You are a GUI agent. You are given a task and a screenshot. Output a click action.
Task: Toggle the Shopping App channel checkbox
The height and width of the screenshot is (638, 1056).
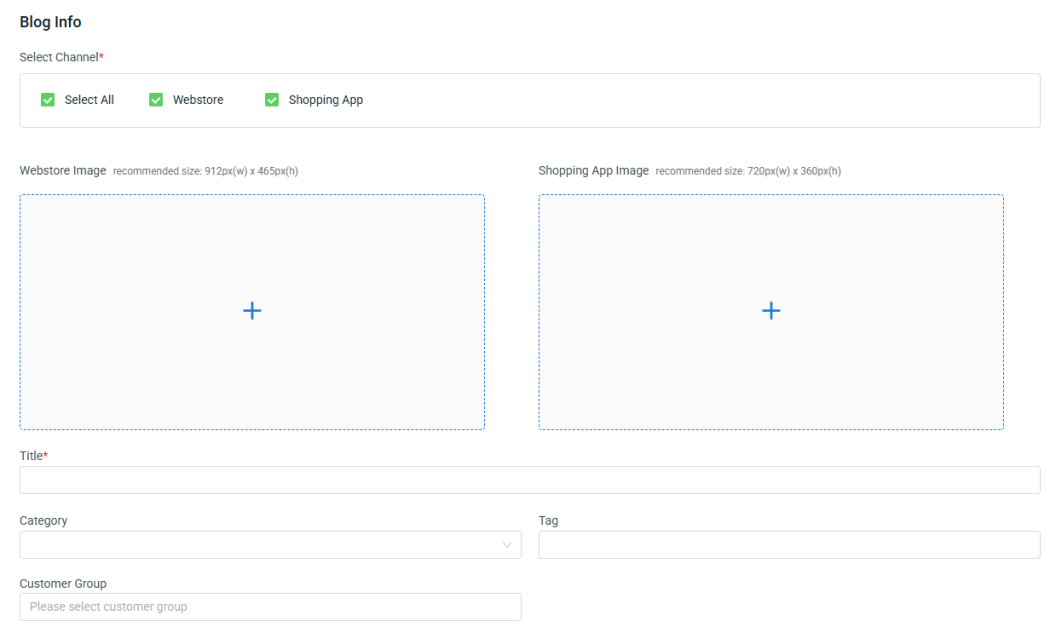click(x=272, y=100)
